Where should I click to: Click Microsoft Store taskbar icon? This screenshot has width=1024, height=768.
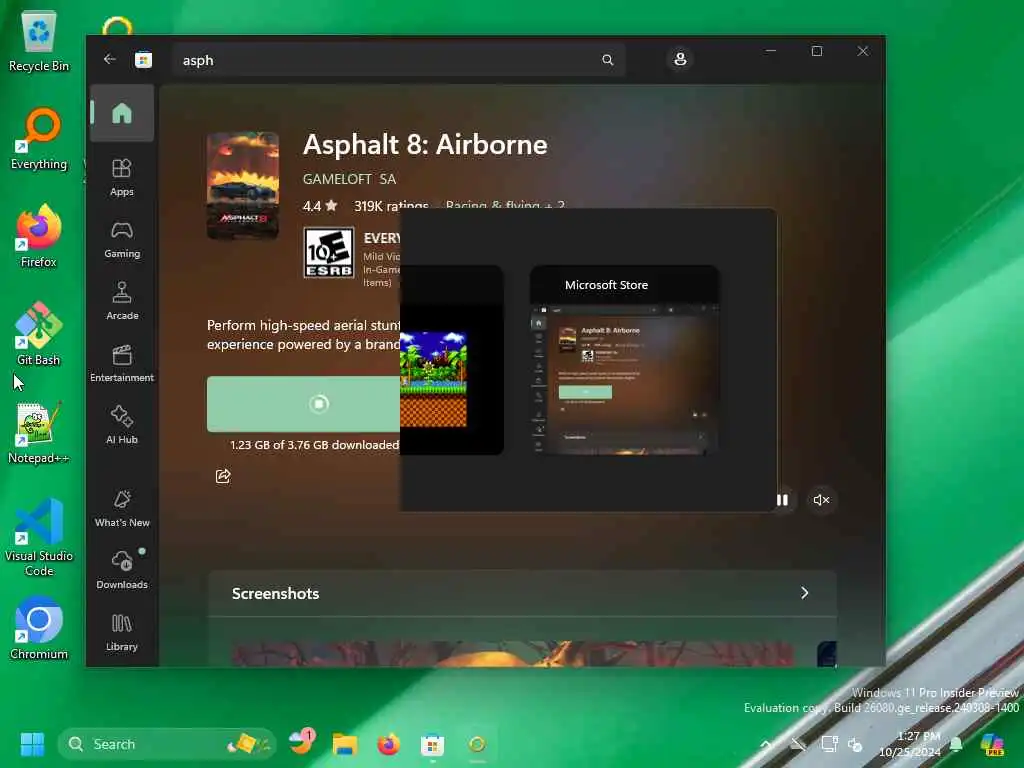click(432, 744)
